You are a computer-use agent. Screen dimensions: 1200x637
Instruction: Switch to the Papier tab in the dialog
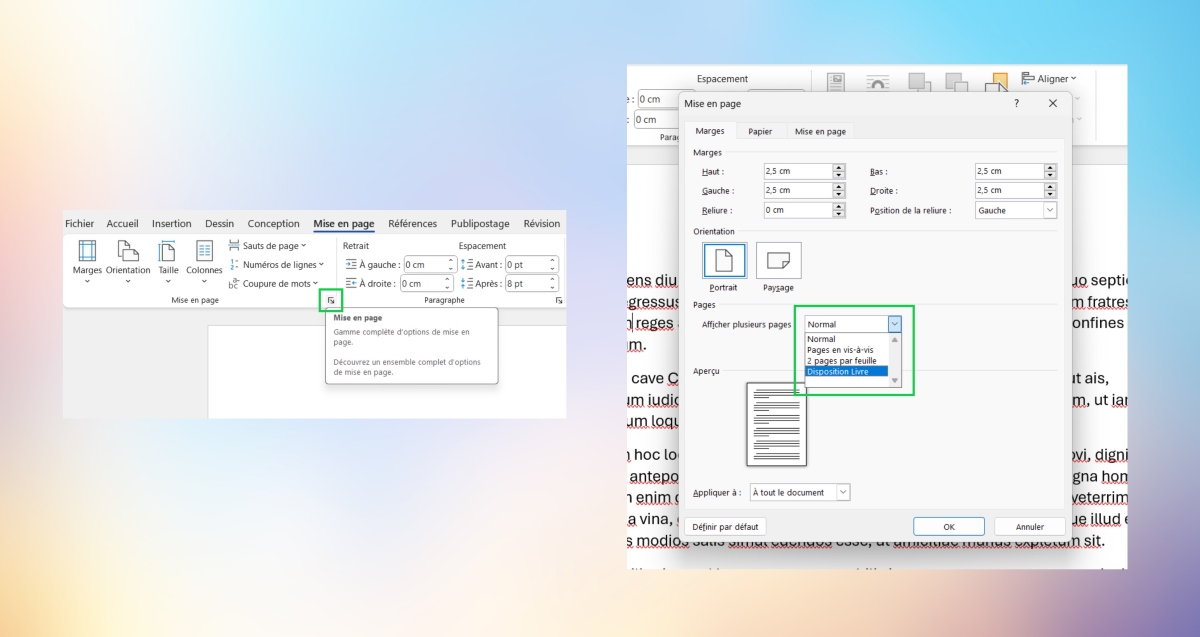761,131
